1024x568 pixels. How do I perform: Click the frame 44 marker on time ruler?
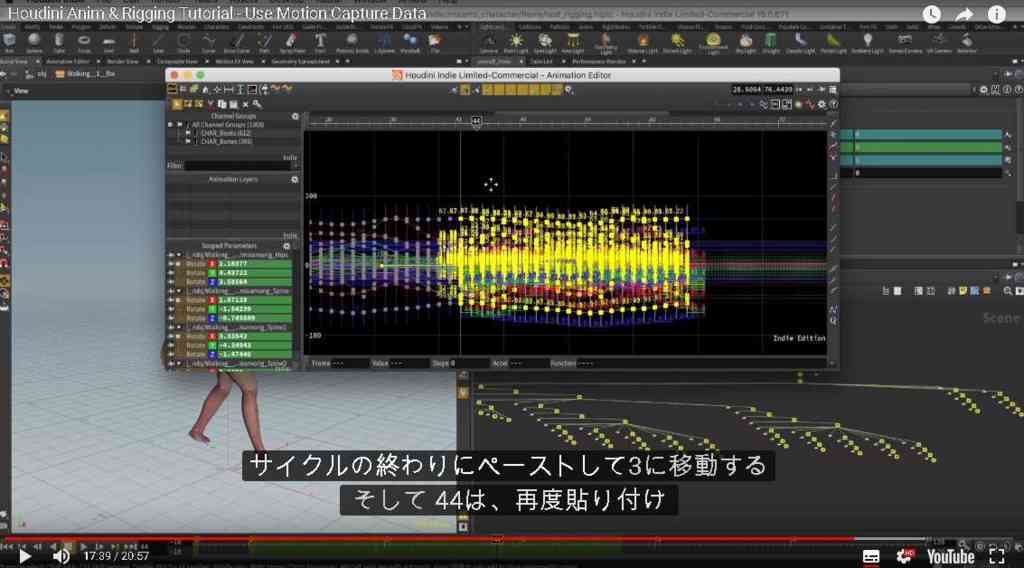tap(476, 121)
